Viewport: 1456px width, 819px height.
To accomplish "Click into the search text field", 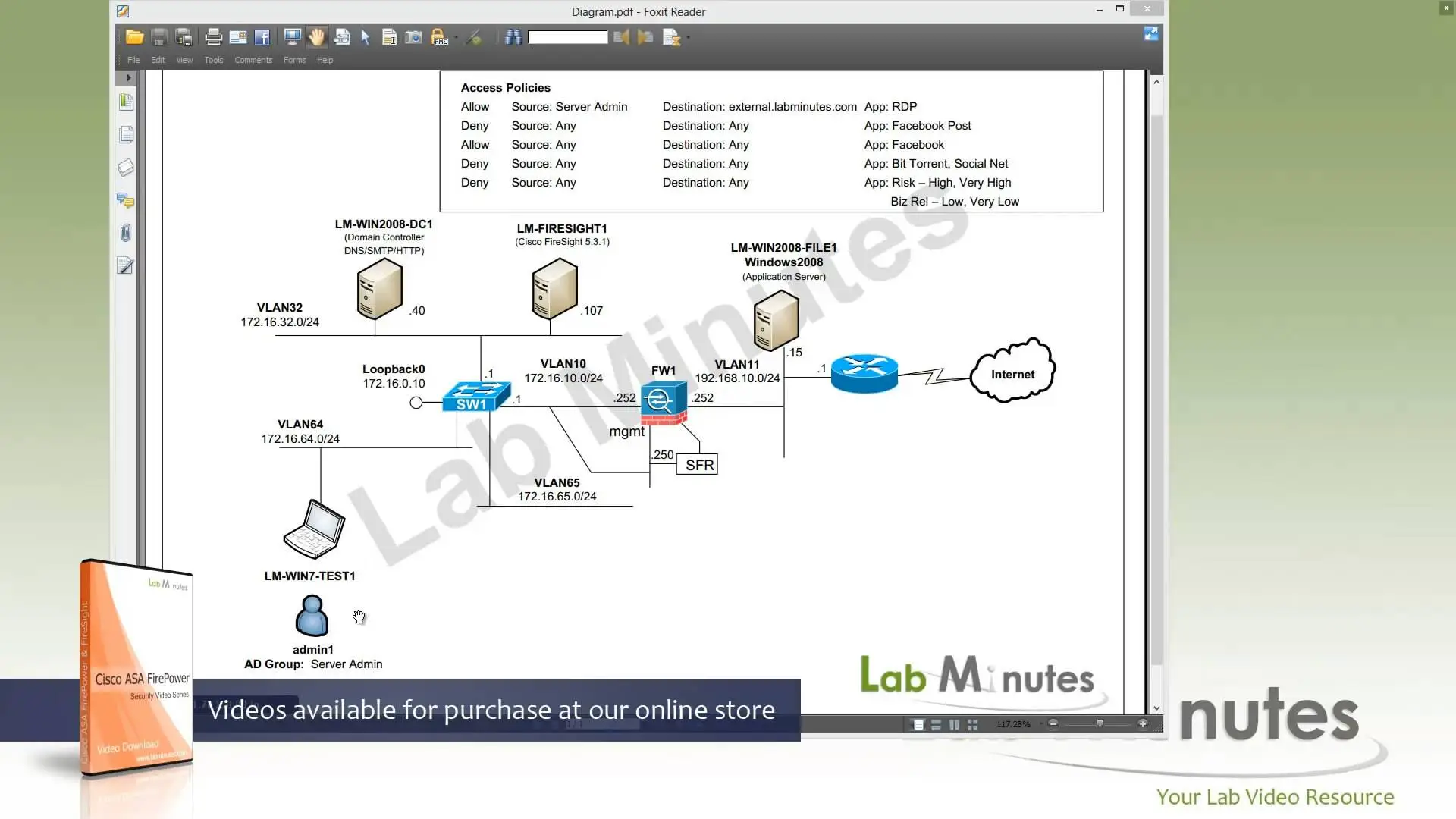I will tap(568, 37).
